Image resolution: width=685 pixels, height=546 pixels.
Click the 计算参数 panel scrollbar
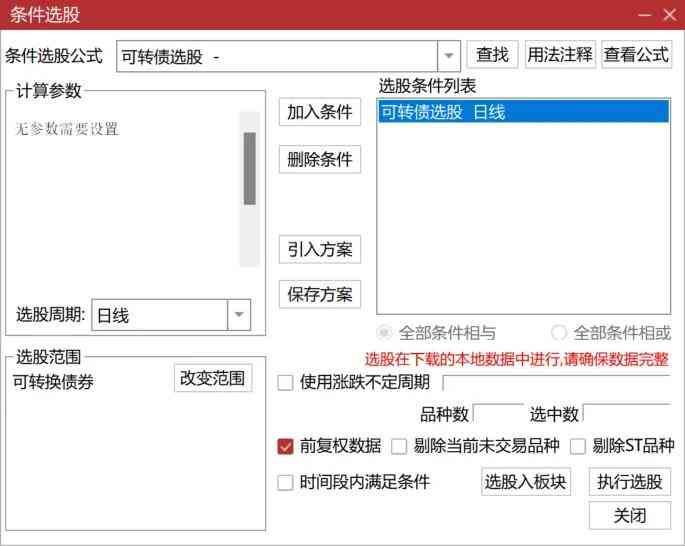[249, 168]
